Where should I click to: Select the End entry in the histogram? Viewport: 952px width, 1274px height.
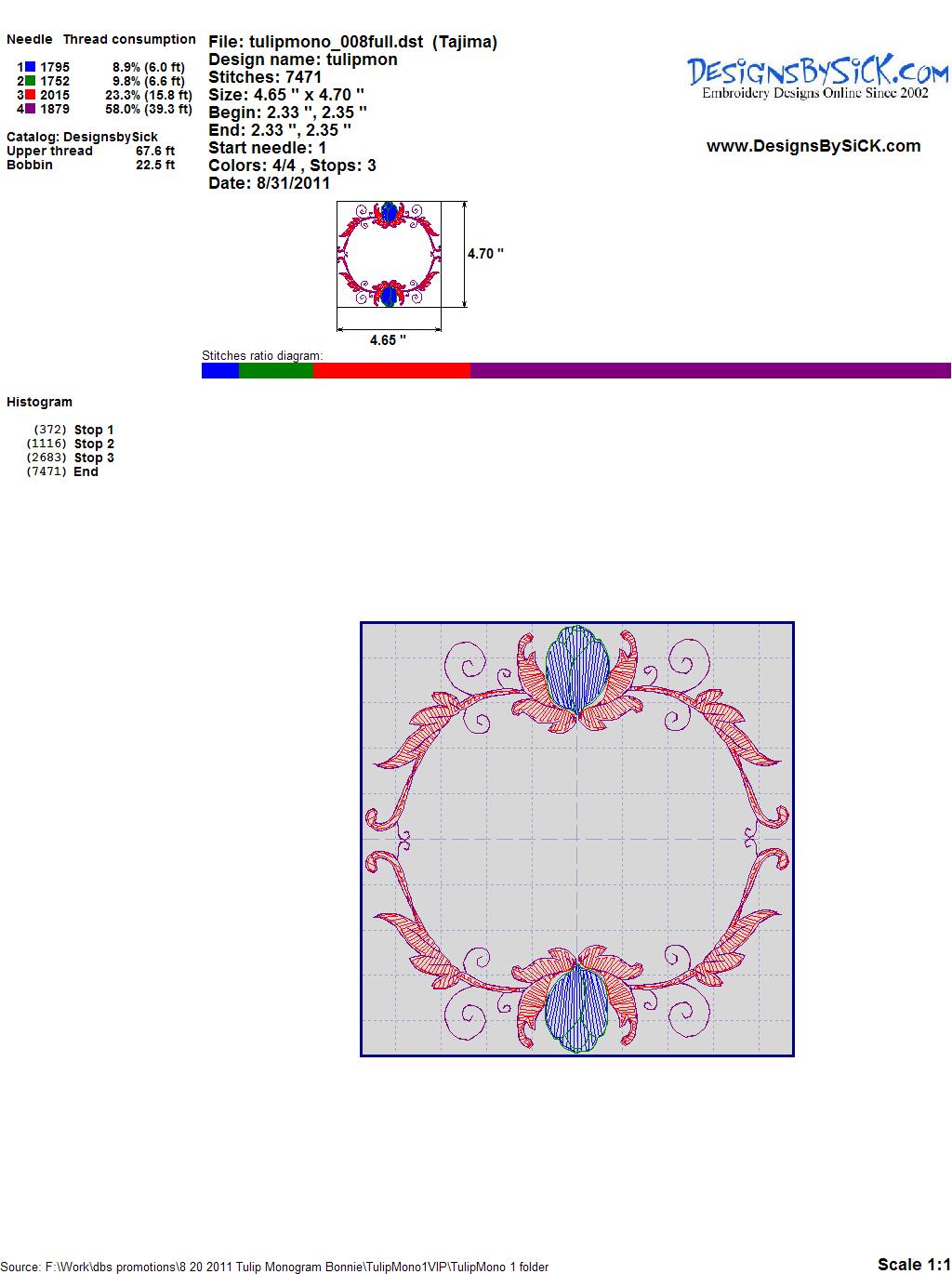pos(86,471)
